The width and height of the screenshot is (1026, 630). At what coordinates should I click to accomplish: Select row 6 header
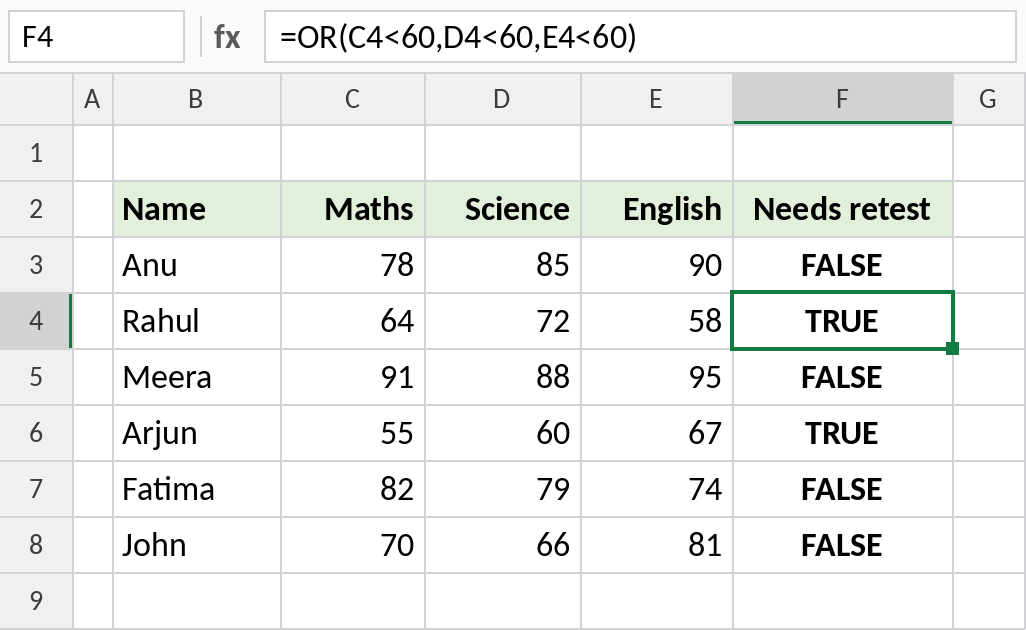(x=36, y=433)
